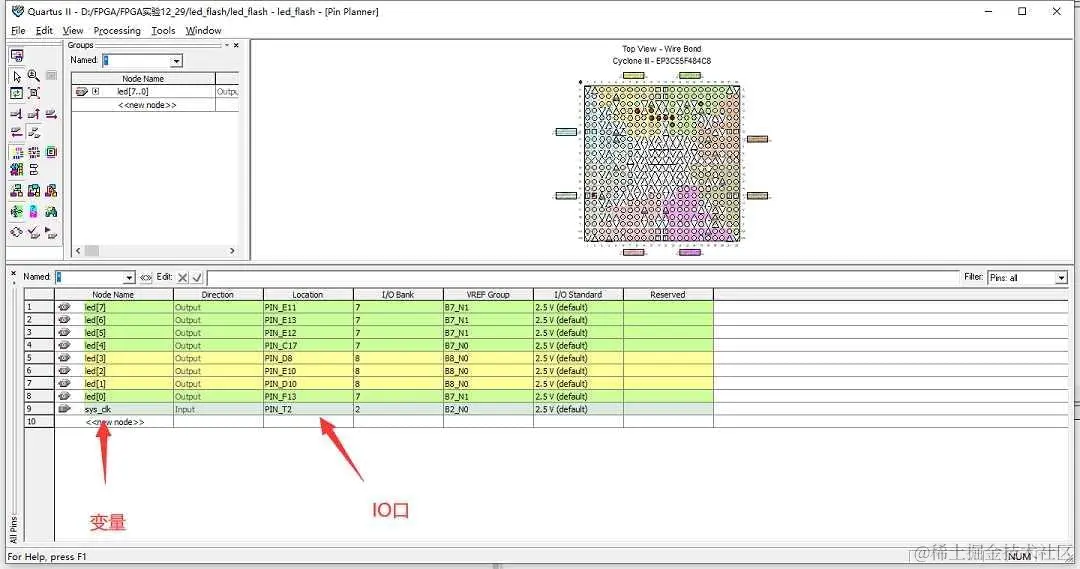
Task: Open the Groups panel options arrow
Action: 227,45
